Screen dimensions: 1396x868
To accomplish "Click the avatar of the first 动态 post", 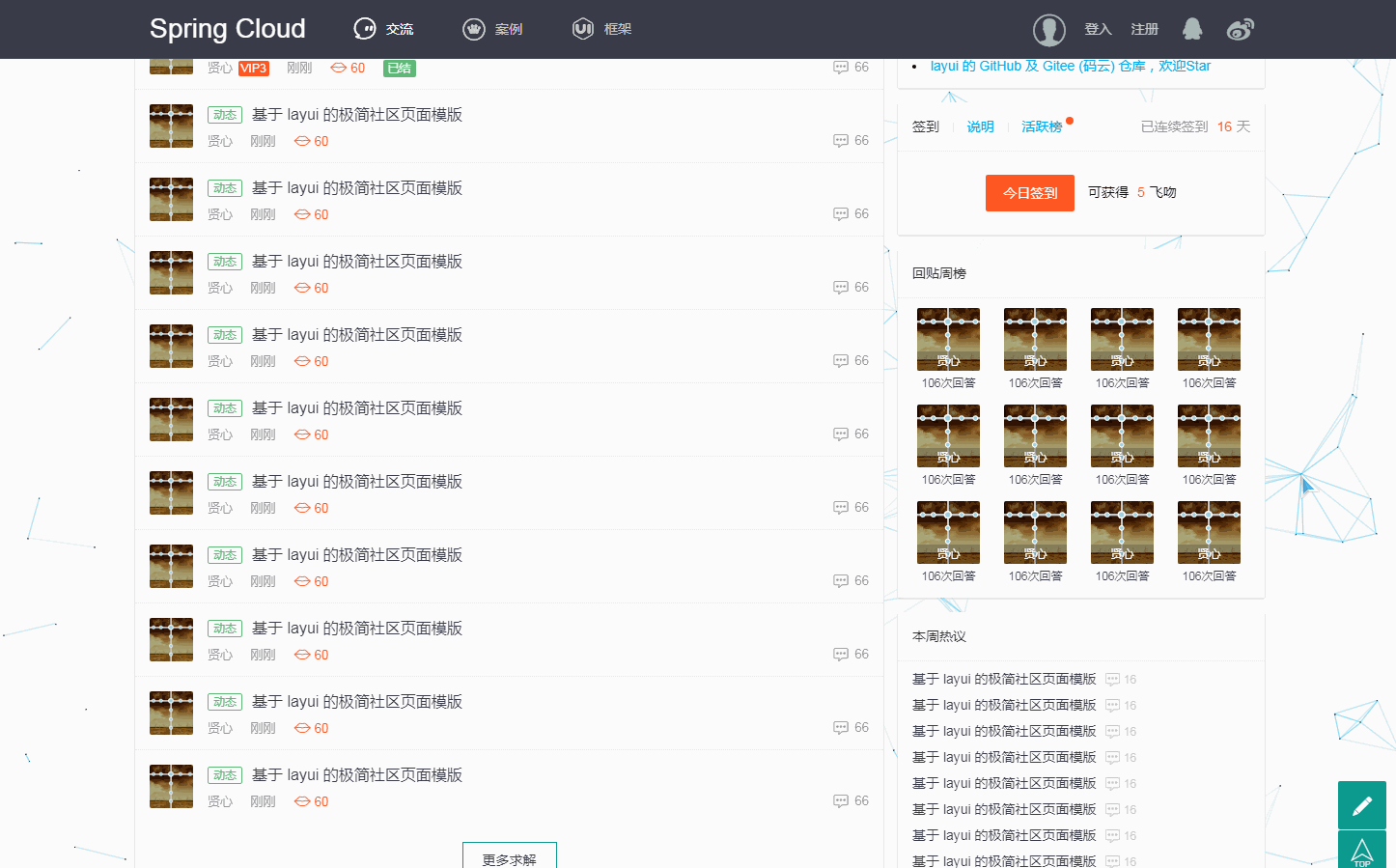I will tap(171, 126).
